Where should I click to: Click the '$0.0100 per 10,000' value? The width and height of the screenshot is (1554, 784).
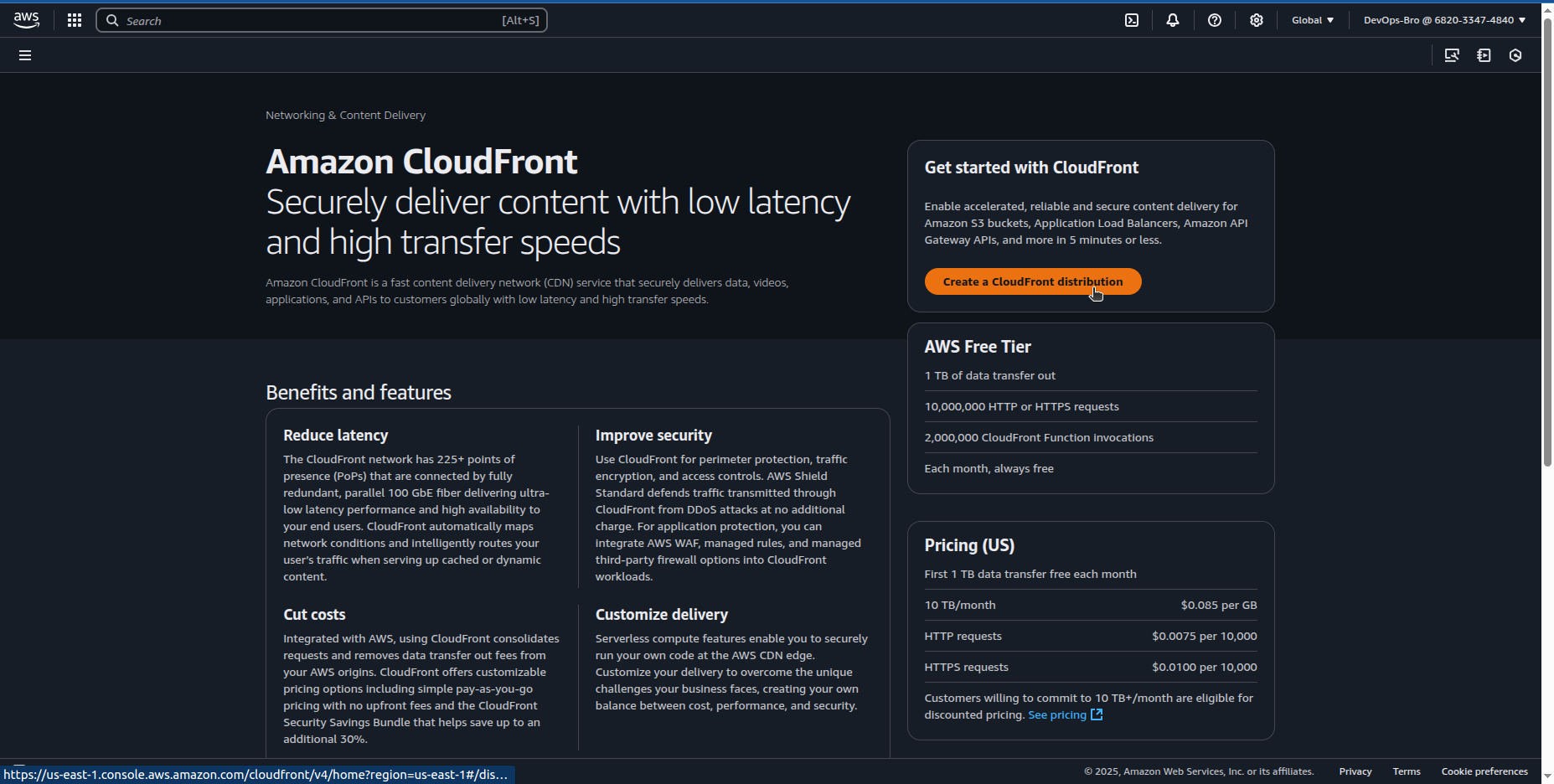click(1204, 667)
